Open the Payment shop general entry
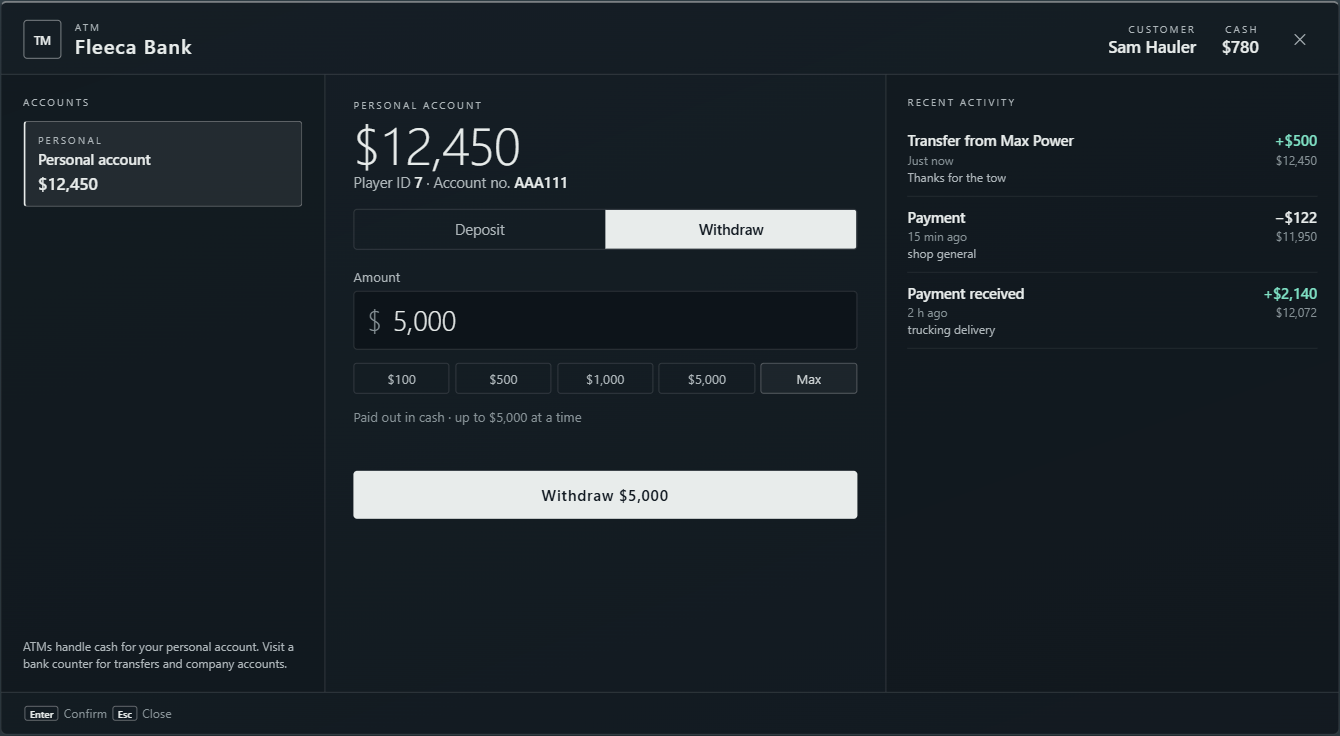Viewport: 1340px width, 736px height. pyautogui.click(x=1112, y=235)
